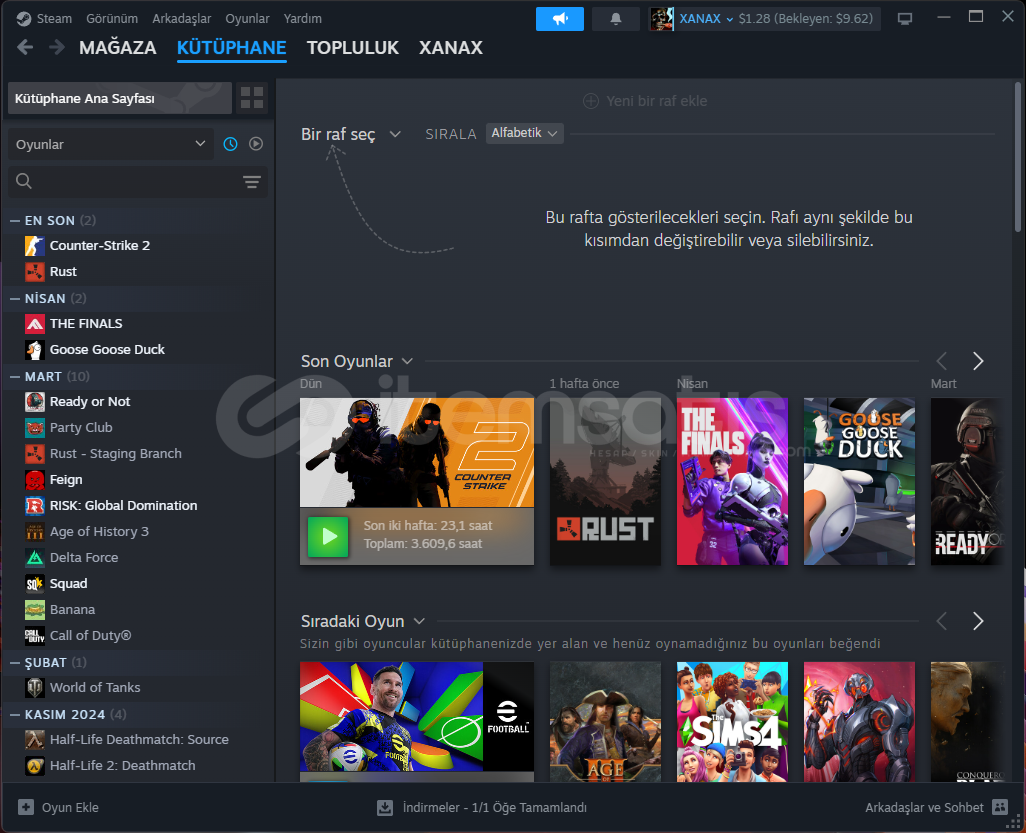
Task: Open the XANAX profile tab
Action: (451, 48)
